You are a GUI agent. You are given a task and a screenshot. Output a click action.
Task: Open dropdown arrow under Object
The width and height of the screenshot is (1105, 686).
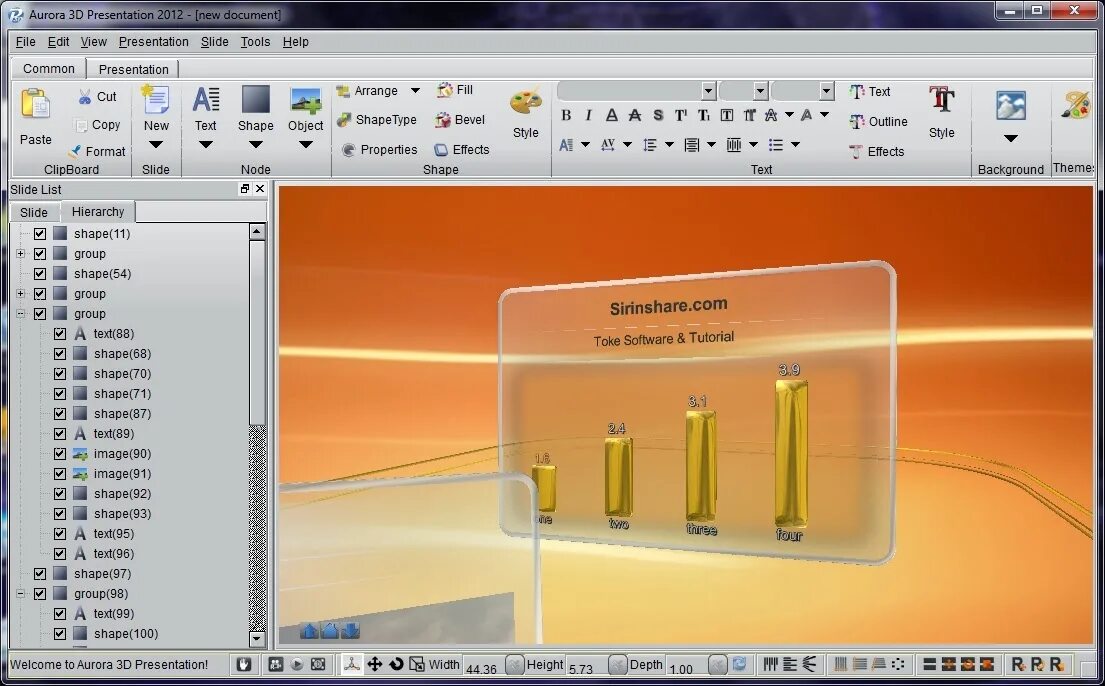[x=305, y=145]
